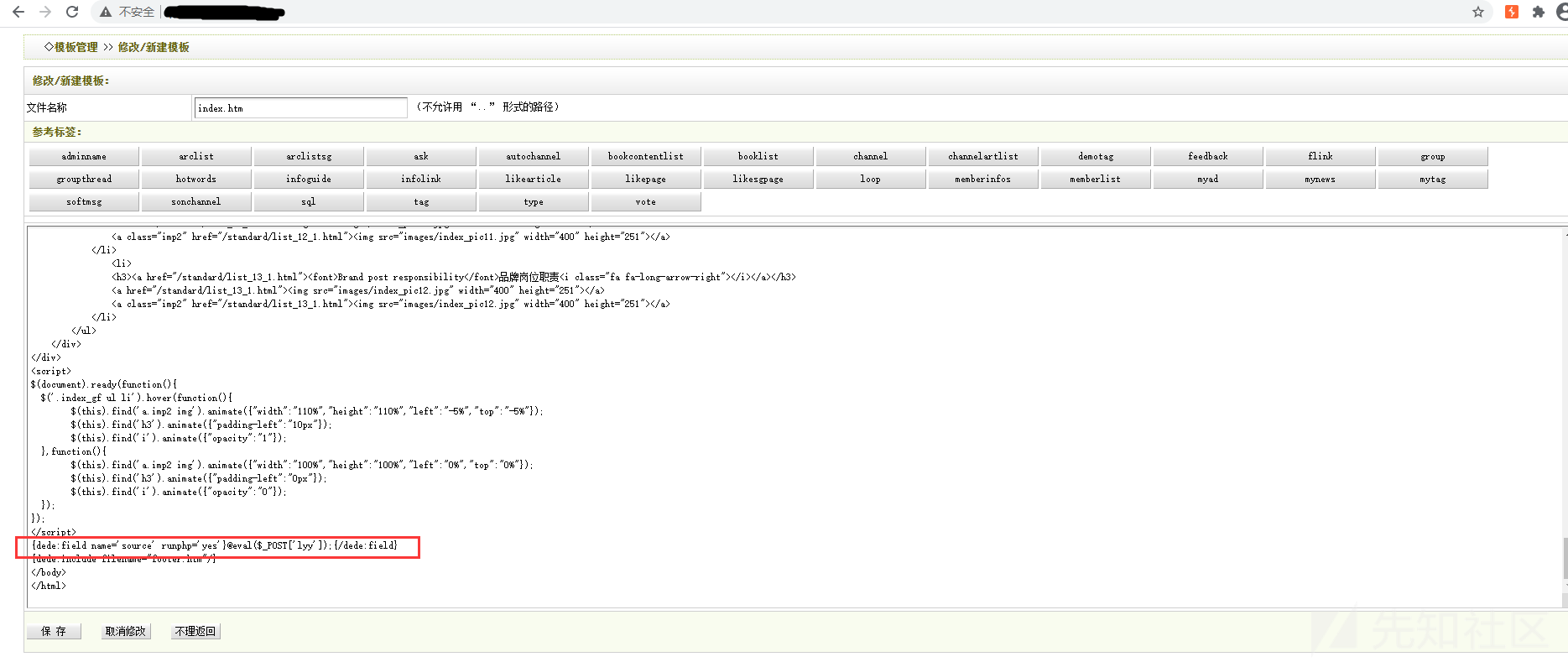Insert the type tag
Image resolution: width=1568 pixels, height=662 pixels.
[x=534, y=201]
